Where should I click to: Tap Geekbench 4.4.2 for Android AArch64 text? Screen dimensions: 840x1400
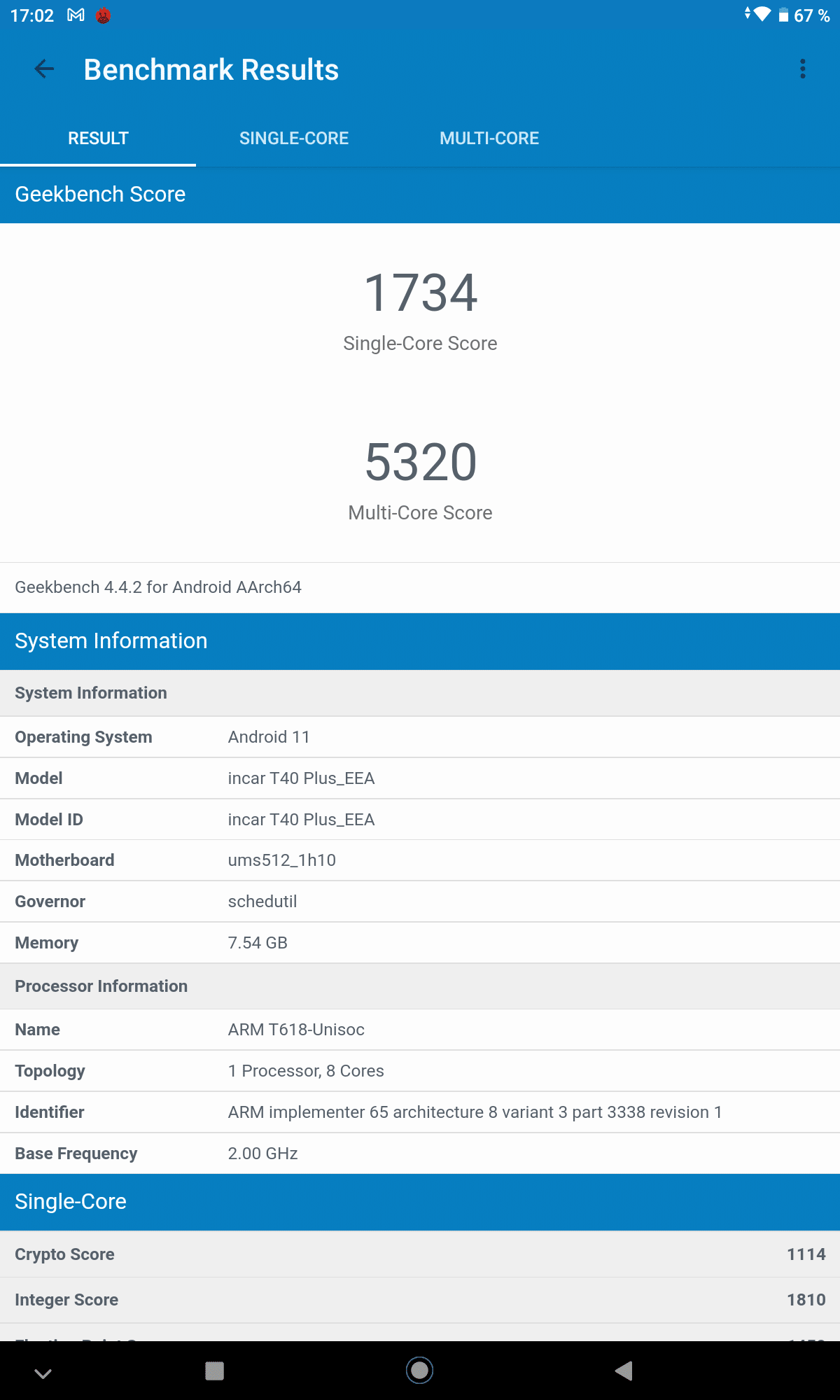pos(158,587)
